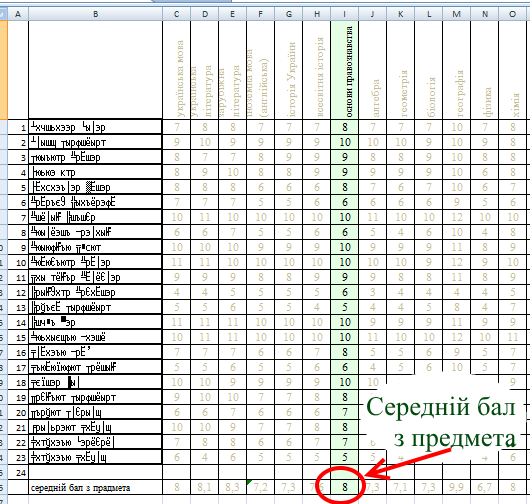
Task: Select green average cell 8 under основи правознавства
Action: click(x=344, y=487)
